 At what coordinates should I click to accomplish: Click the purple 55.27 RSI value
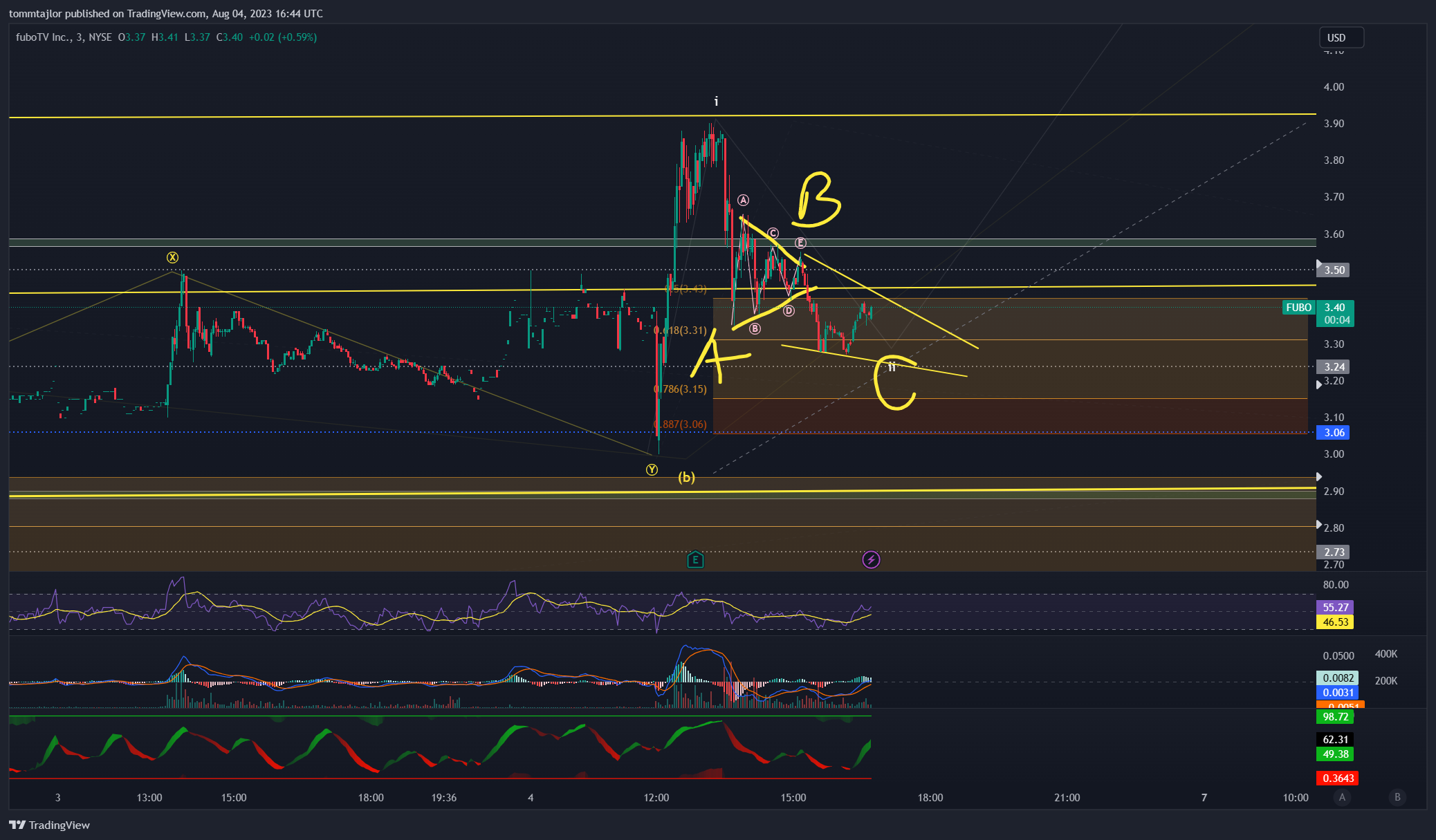pyautogui.click(x=1335, y=607)
